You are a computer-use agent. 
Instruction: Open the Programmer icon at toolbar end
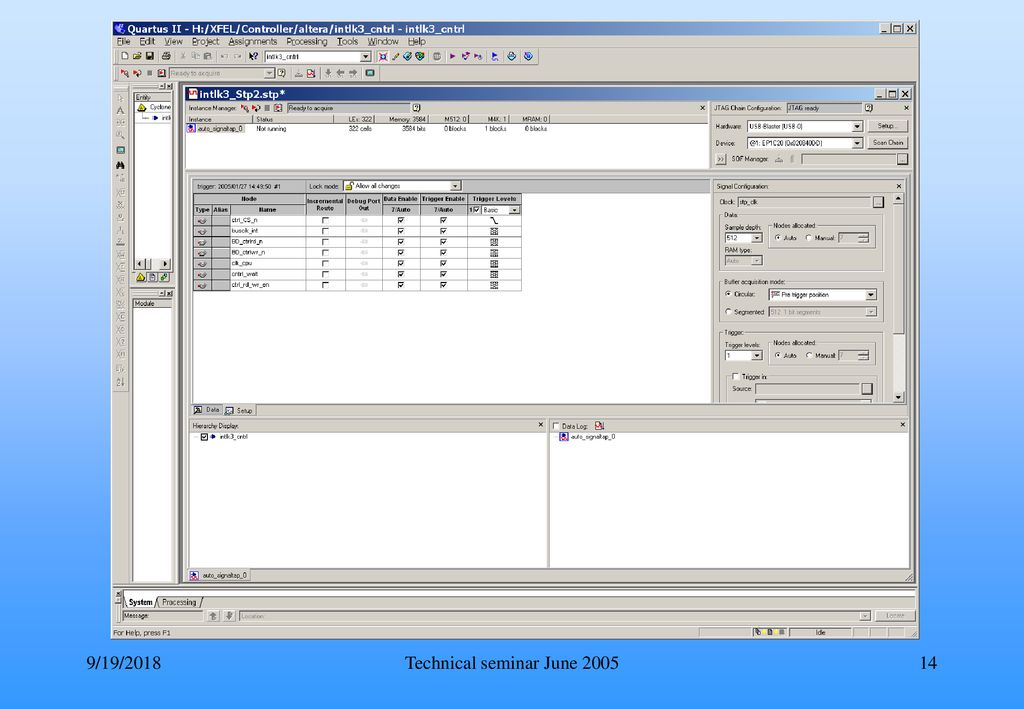coord(528,56)
